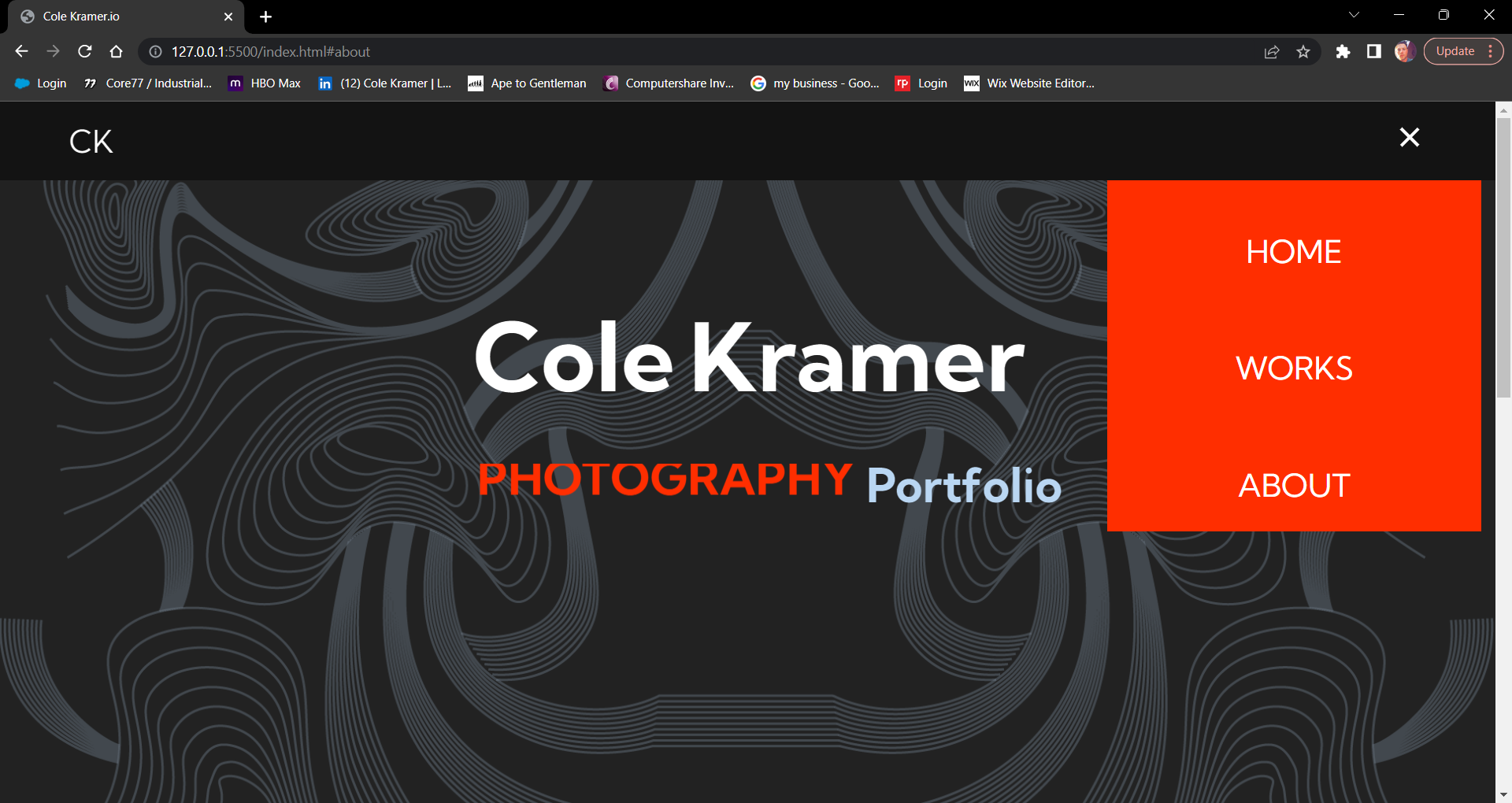Close the navigation menu with X icon
The image size is (1512, 803).
point(1410,138)
